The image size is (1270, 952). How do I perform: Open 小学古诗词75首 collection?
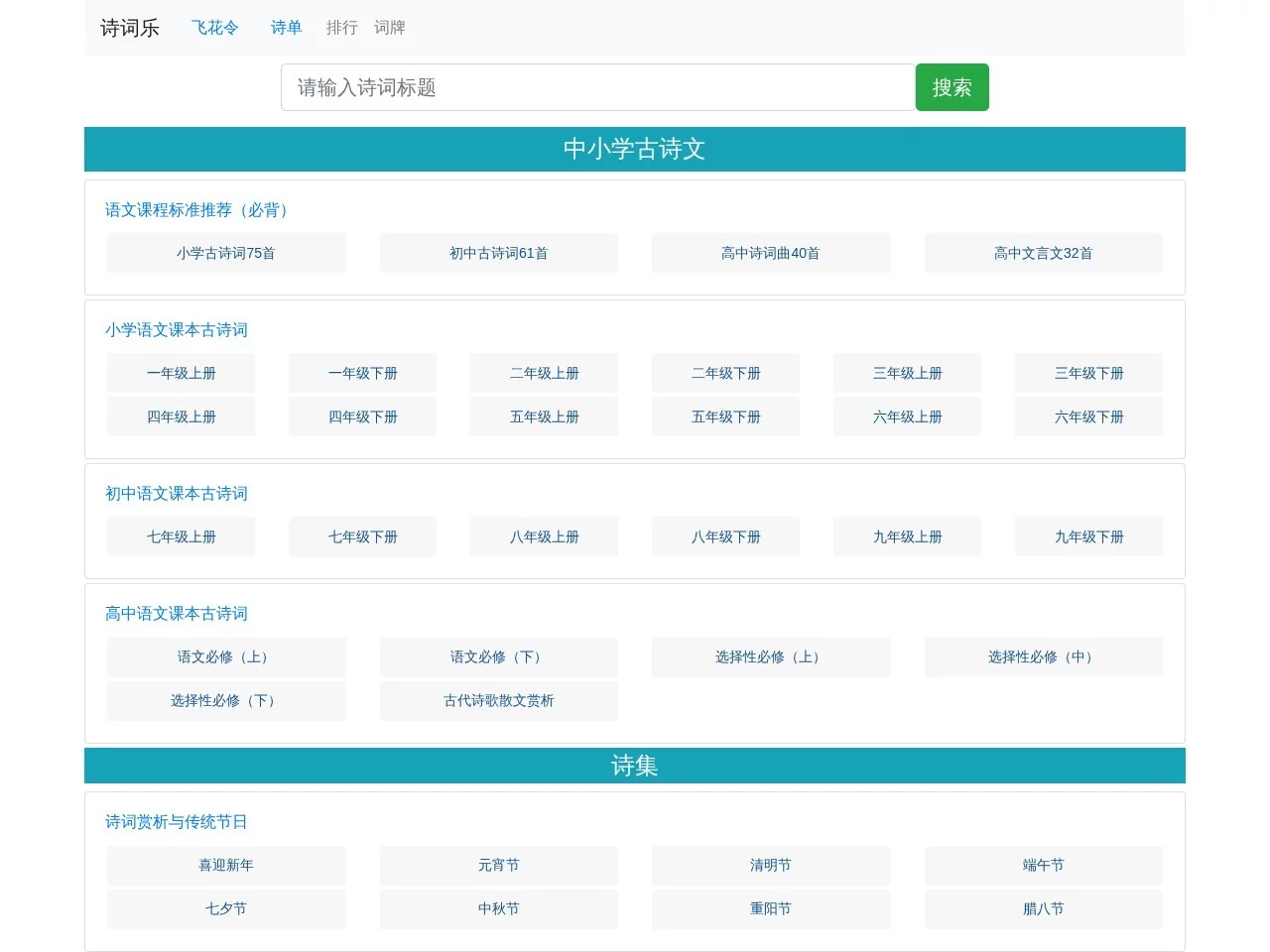coord(225,253)
